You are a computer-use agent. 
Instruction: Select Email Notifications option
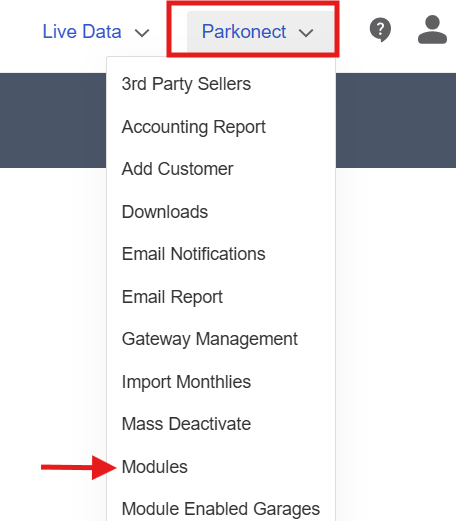(194, 254)
